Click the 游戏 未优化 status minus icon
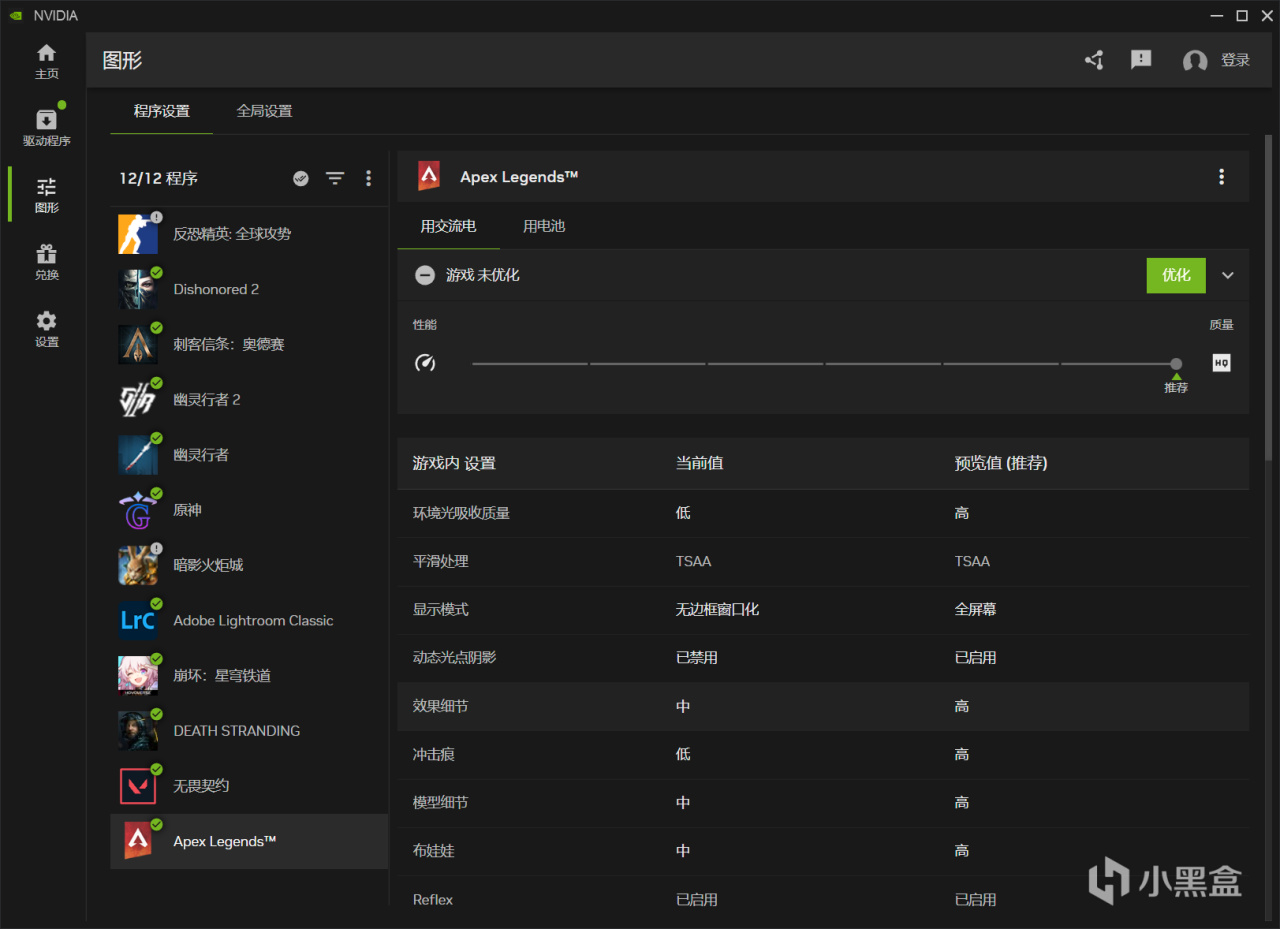This screenshot has width=1280, height=929. coord(425,275)
